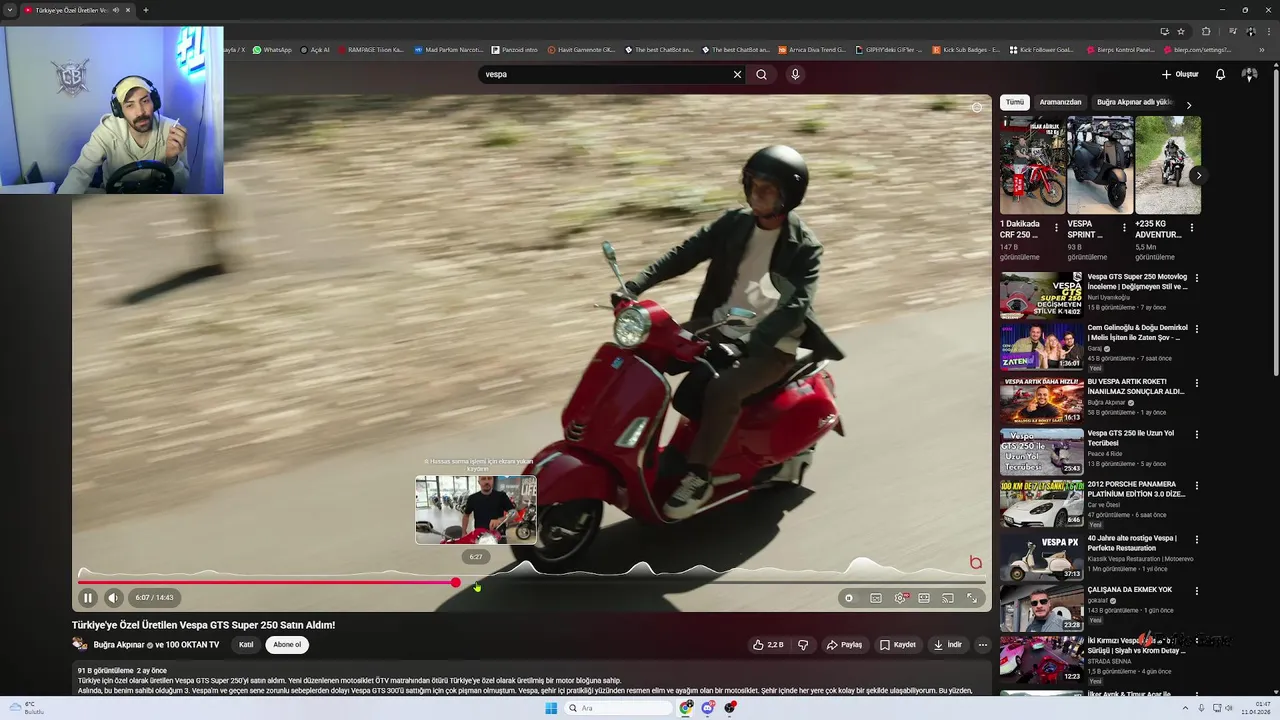Click taskbar Ara search box
This screenshot has width=1280, height=720.
(x=618, y=708)
